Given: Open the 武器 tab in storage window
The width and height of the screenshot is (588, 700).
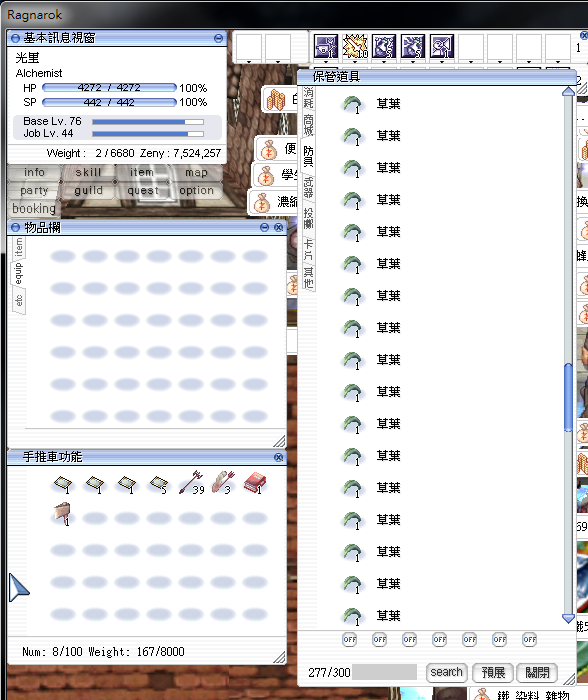Looking at the screenshot, I should click(x=309, y=188).
